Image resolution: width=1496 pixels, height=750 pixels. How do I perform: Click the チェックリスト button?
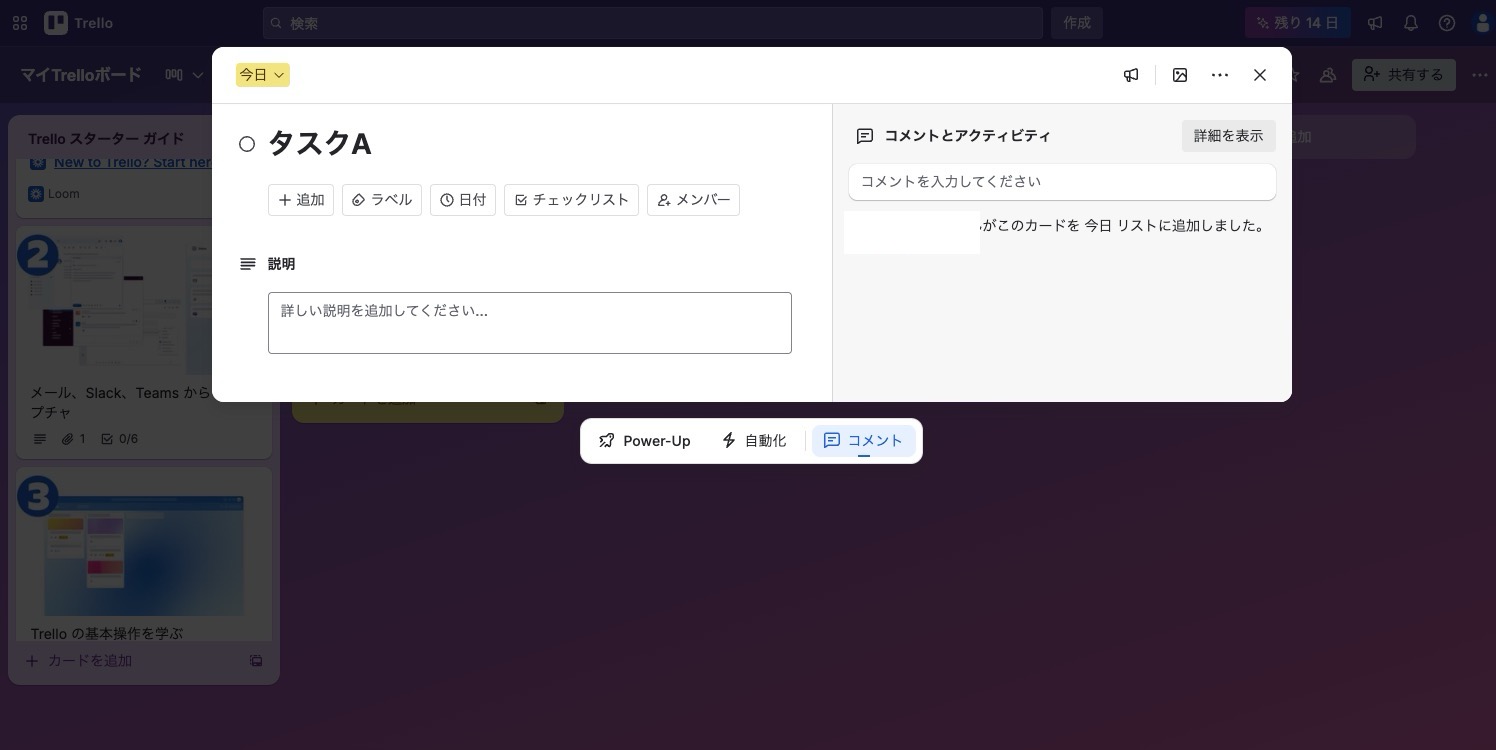point(571,200)
